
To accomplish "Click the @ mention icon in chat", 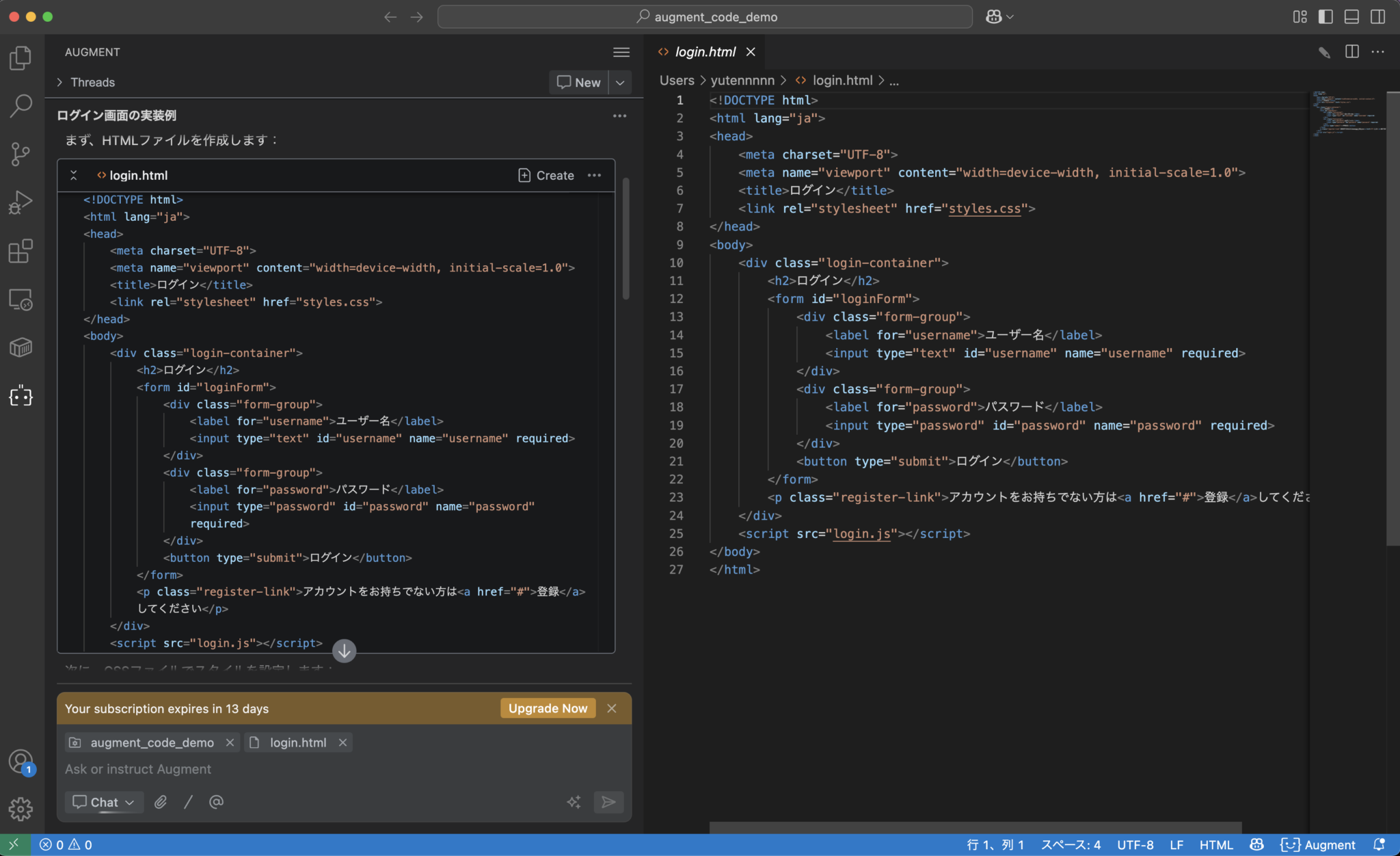I will coord(216,801).
